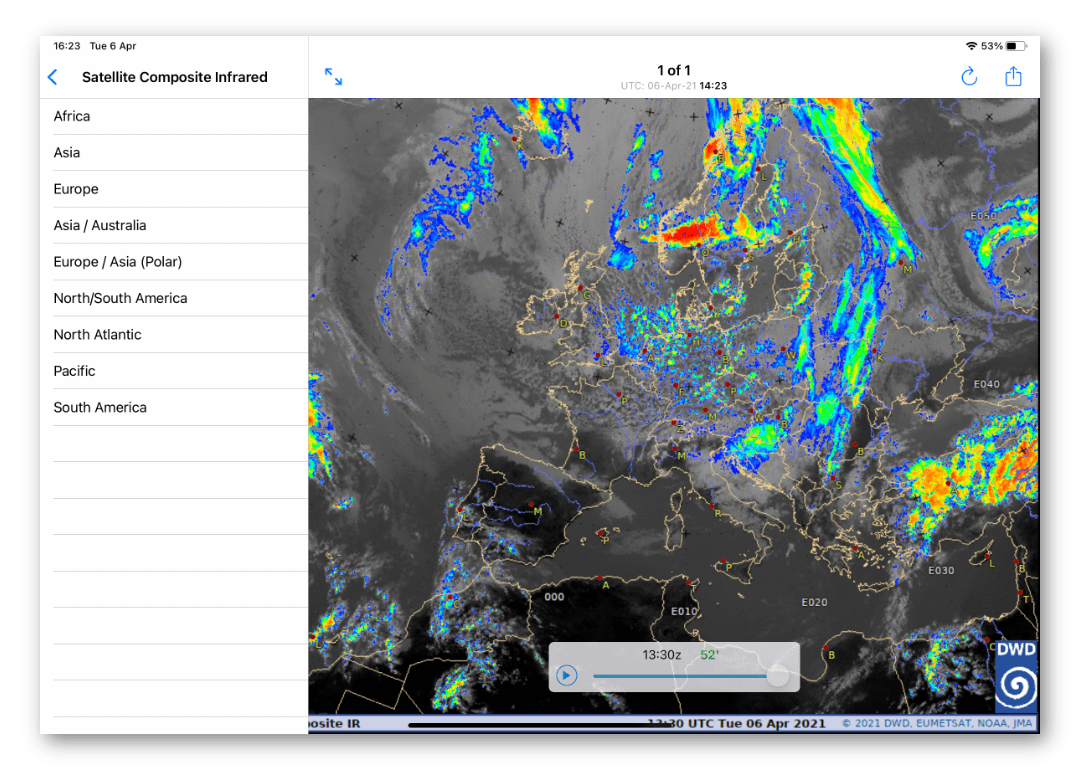1080x770 pixels.
Task: Select Africa region
Action: point(72,116)
